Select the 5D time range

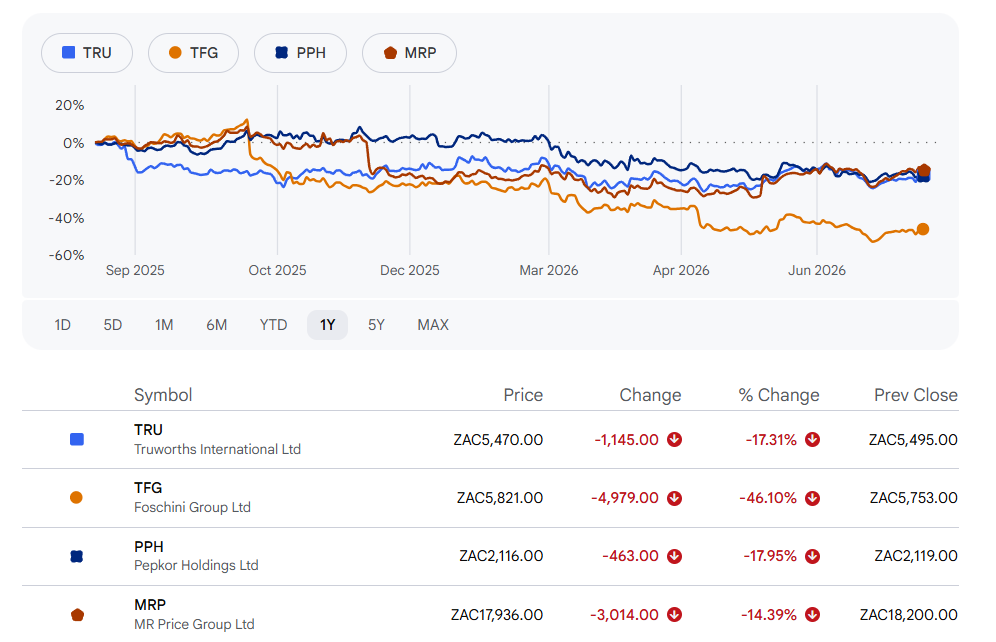[x=112, y=325]
